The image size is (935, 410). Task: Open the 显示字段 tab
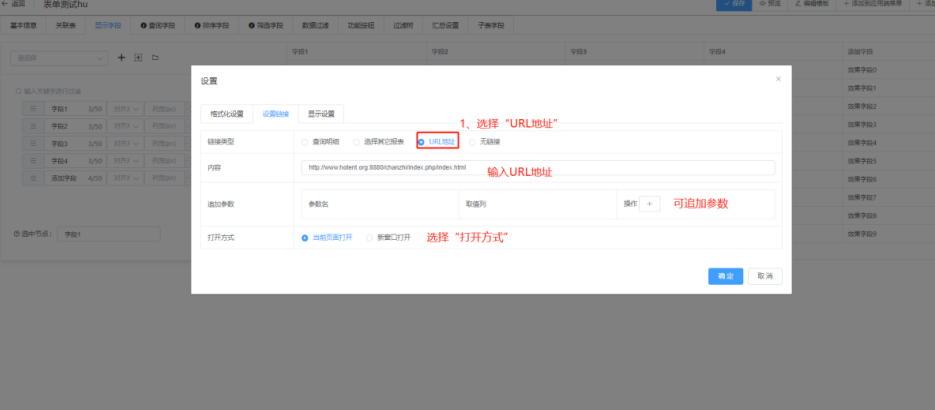tap(108, 26)
